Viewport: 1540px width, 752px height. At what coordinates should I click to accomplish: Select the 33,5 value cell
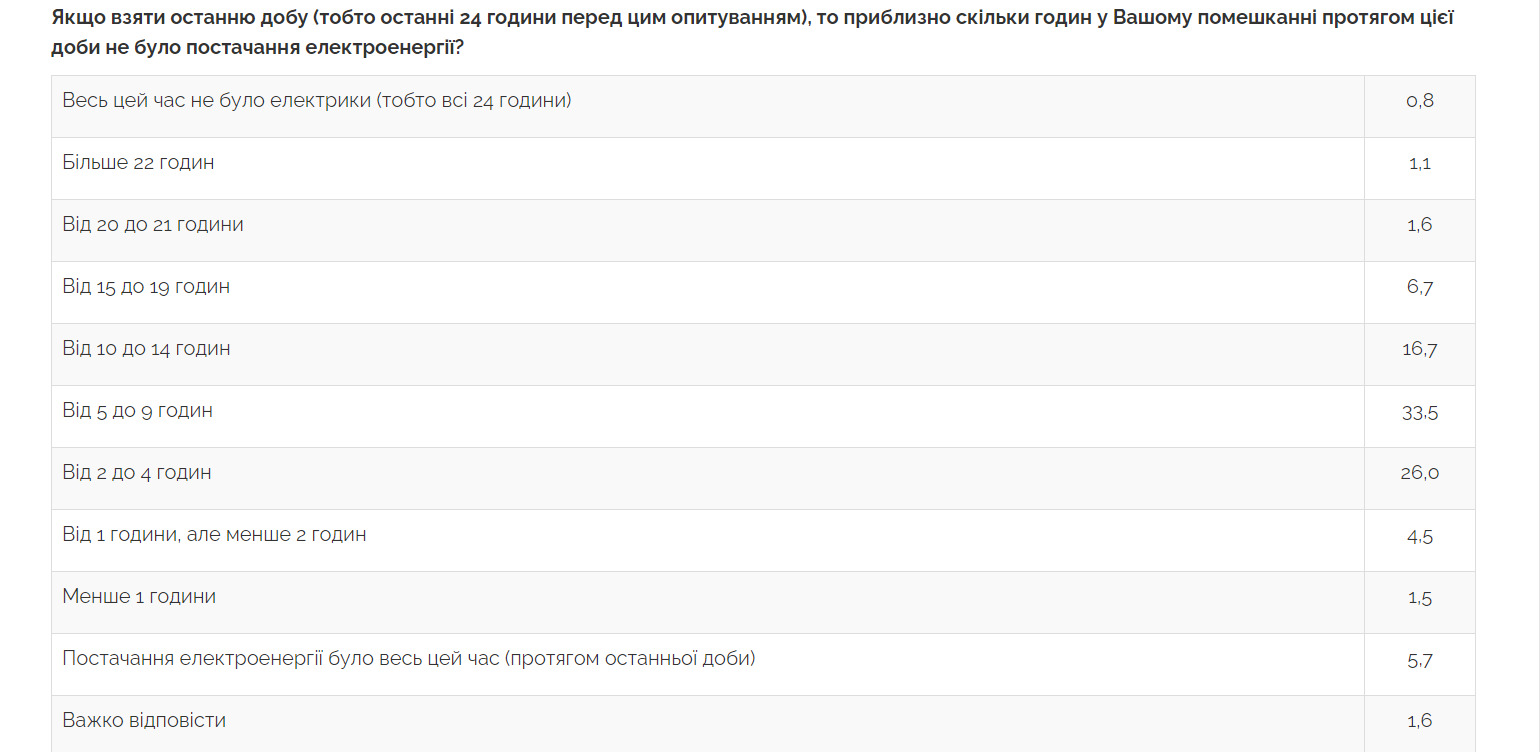tap(1420, 417)
